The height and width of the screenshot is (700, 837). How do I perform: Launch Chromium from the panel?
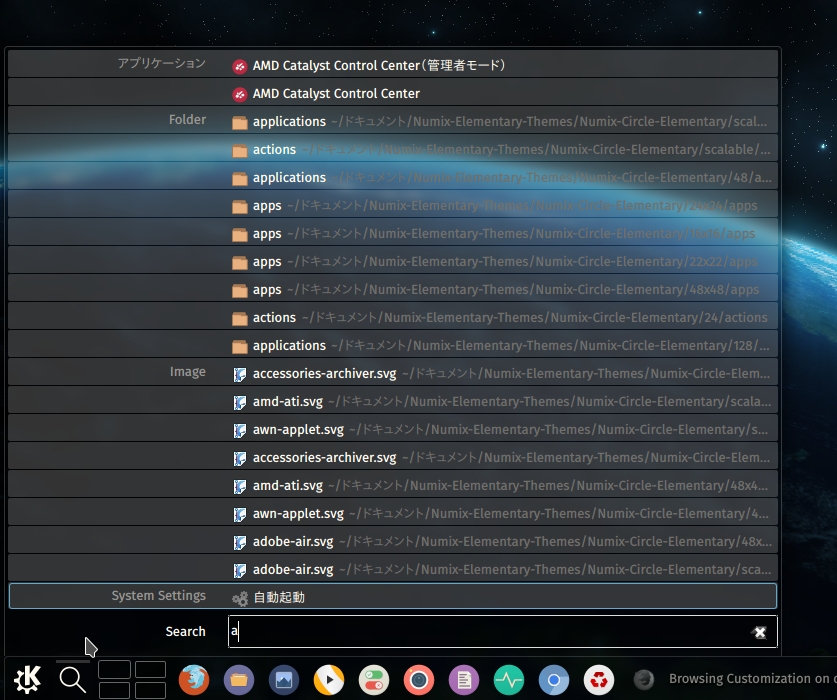[x=554, y=680]
